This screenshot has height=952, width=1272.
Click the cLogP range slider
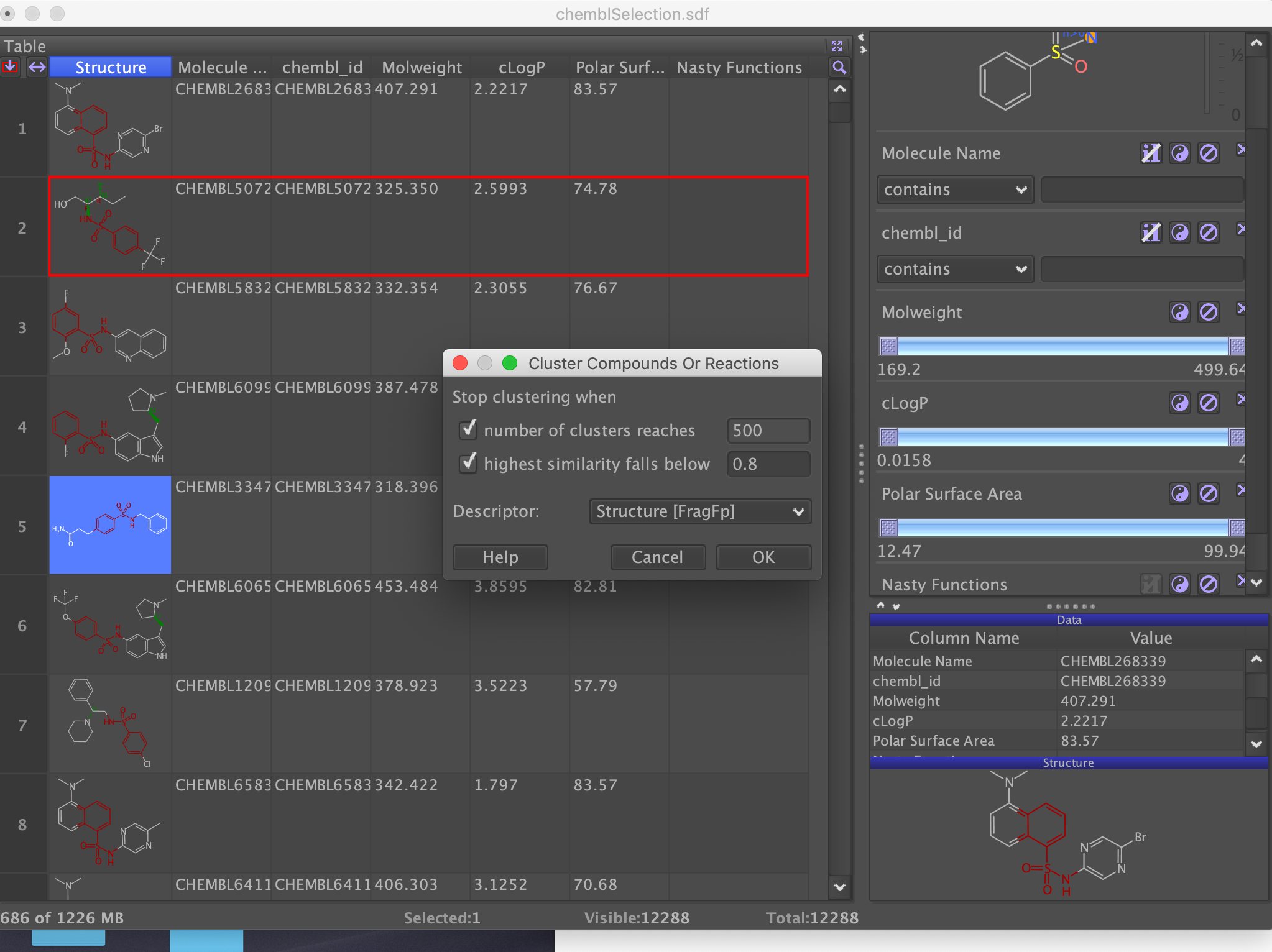pyautogui.click(x=1062, y=437)
